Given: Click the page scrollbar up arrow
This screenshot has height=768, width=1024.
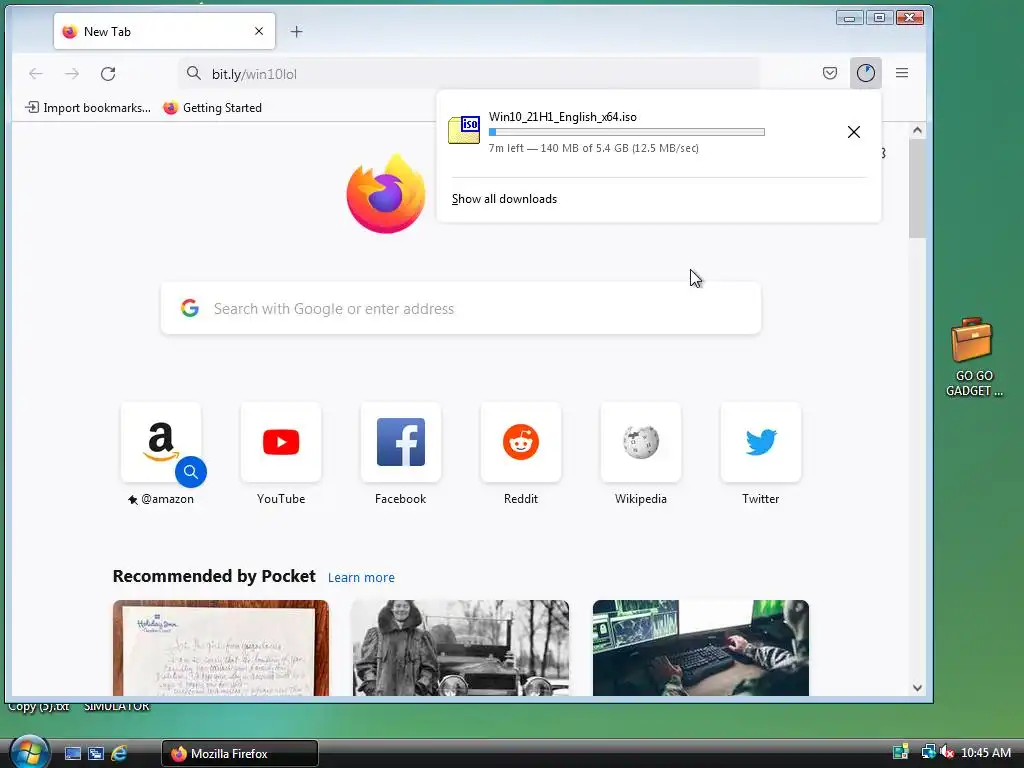Looking at the screenshot, I should 917,130.
